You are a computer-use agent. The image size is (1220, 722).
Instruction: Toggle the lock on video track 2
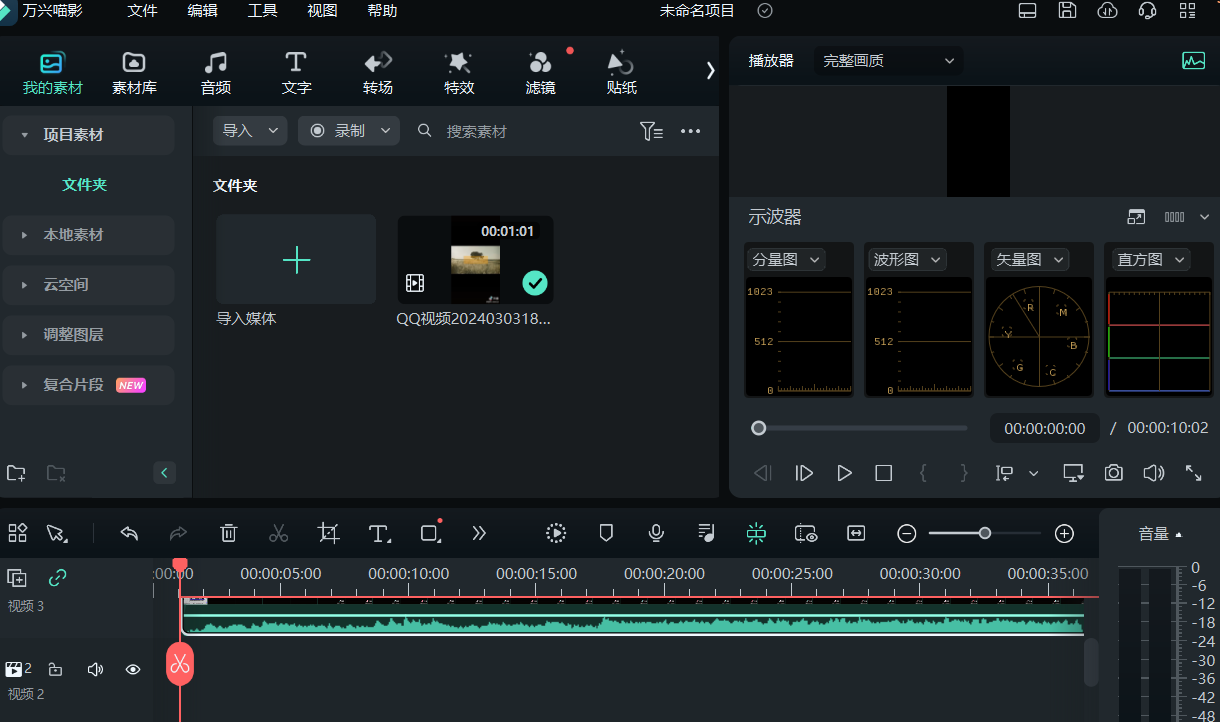(56, 669)
